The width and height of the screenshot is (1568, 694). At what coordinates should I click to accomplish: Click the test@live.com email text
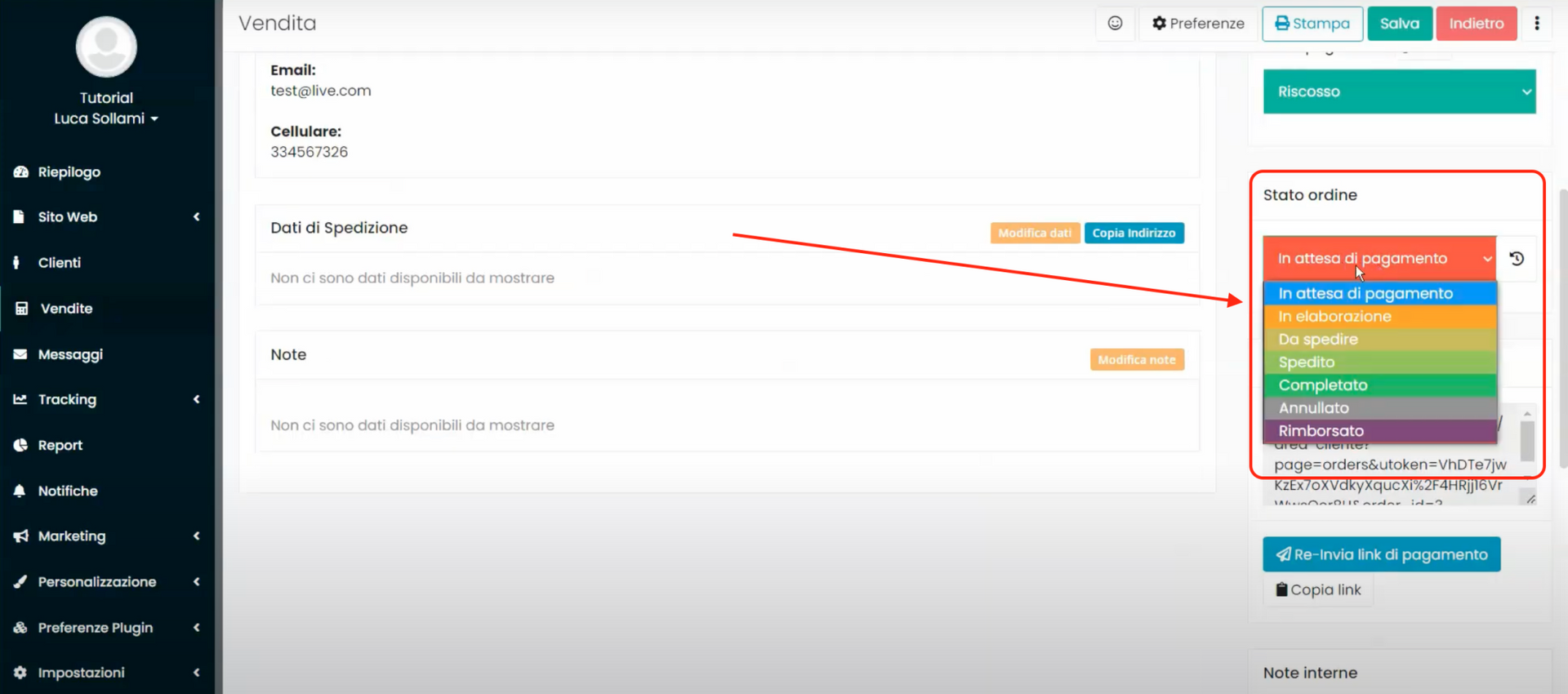(320, 91)
